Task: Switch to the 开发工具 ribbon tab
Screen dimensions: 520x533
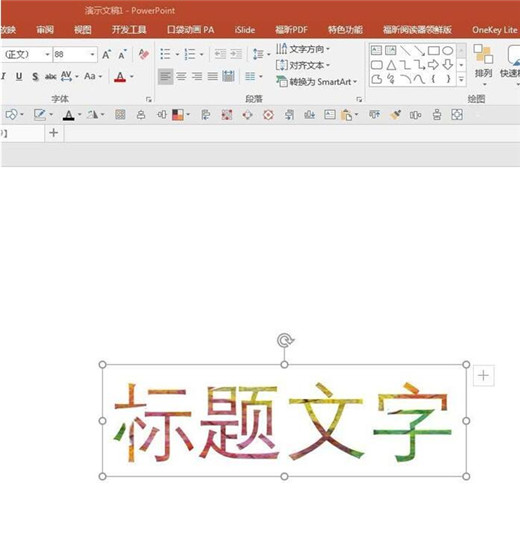Action: (129, 30)
